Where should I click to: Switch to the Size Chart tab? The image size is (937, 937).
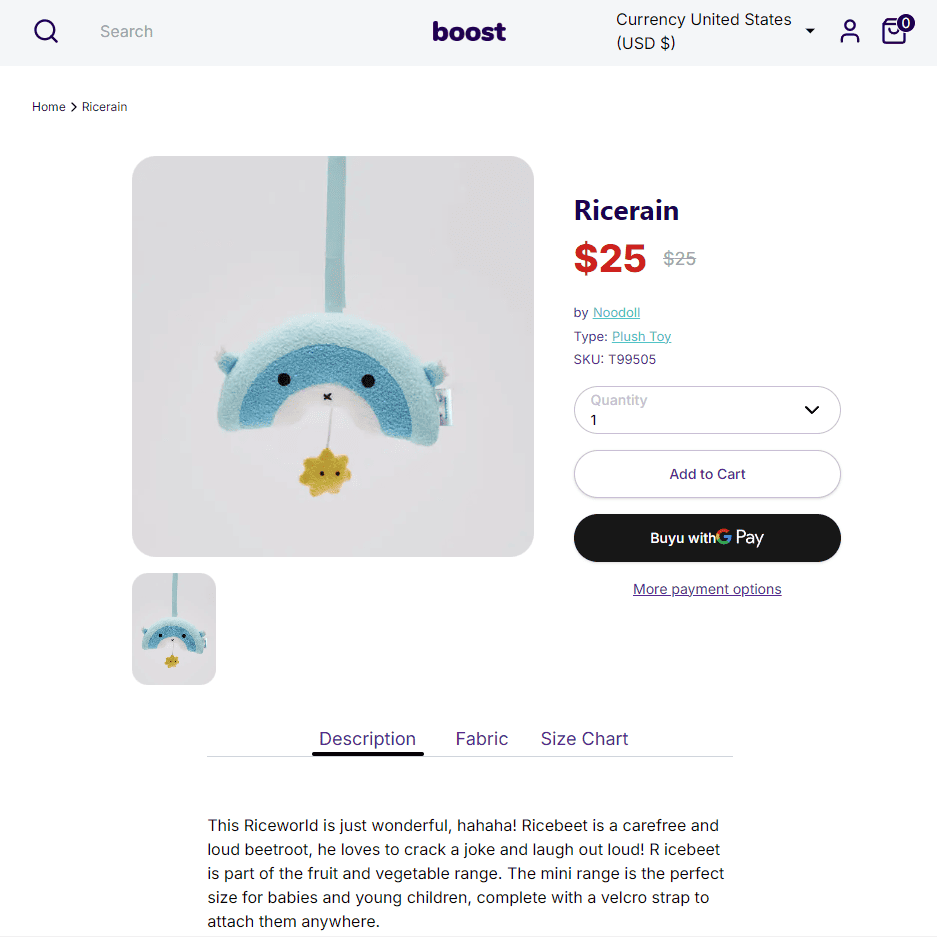pos(584,739)
